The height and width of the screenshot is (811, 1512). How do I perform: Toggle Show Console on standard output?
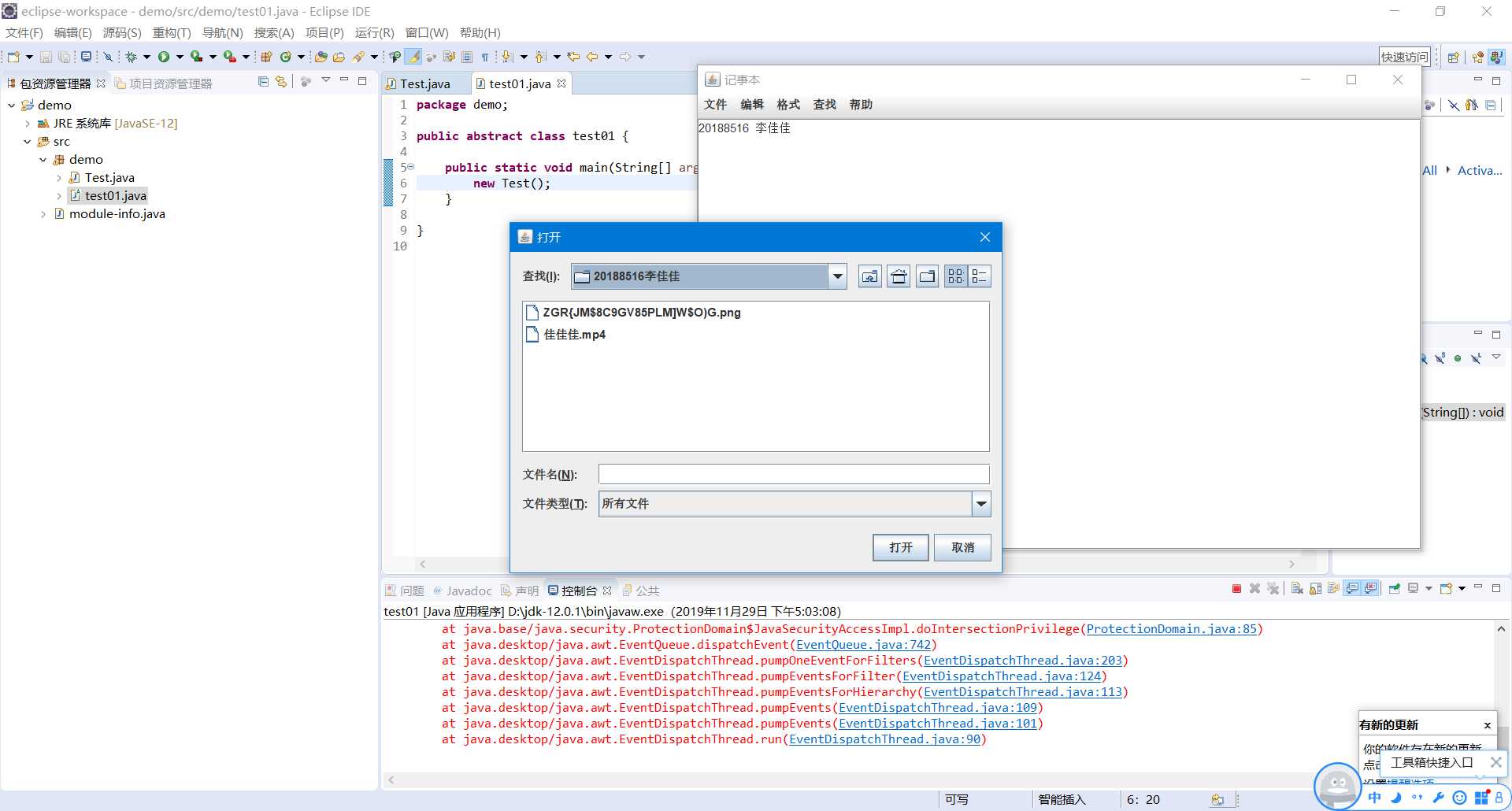tap(1352, 588)
